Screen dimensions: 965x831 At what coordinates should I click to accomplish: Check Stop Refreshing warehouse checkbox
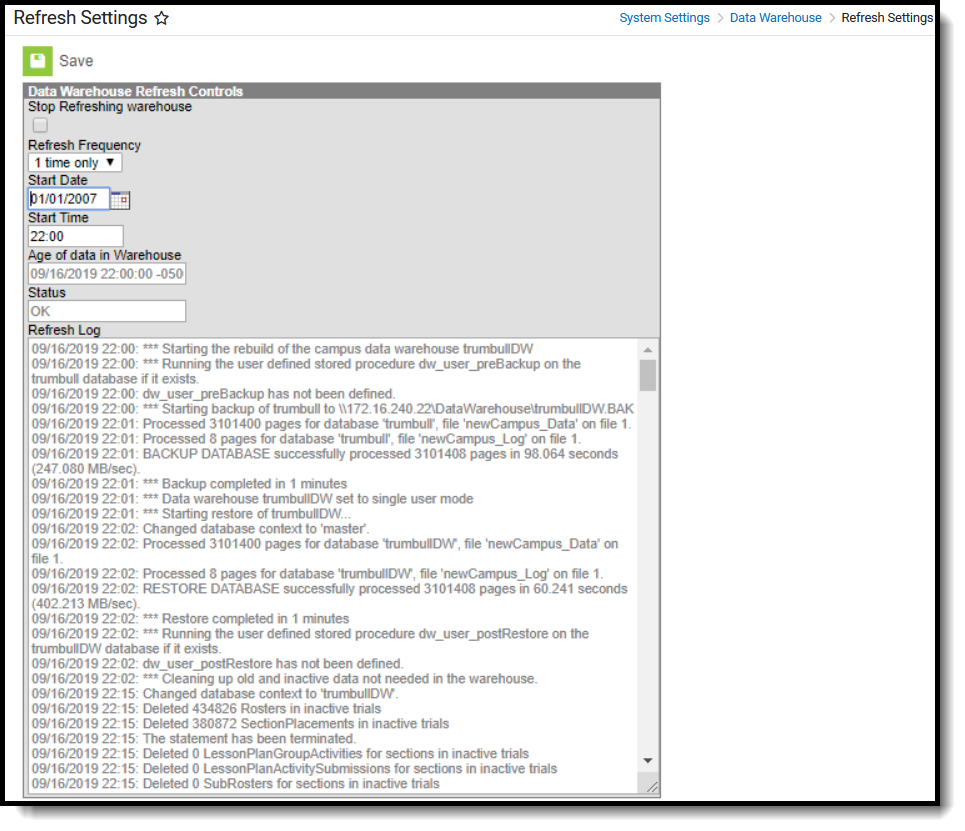click(x=40, y=125)
